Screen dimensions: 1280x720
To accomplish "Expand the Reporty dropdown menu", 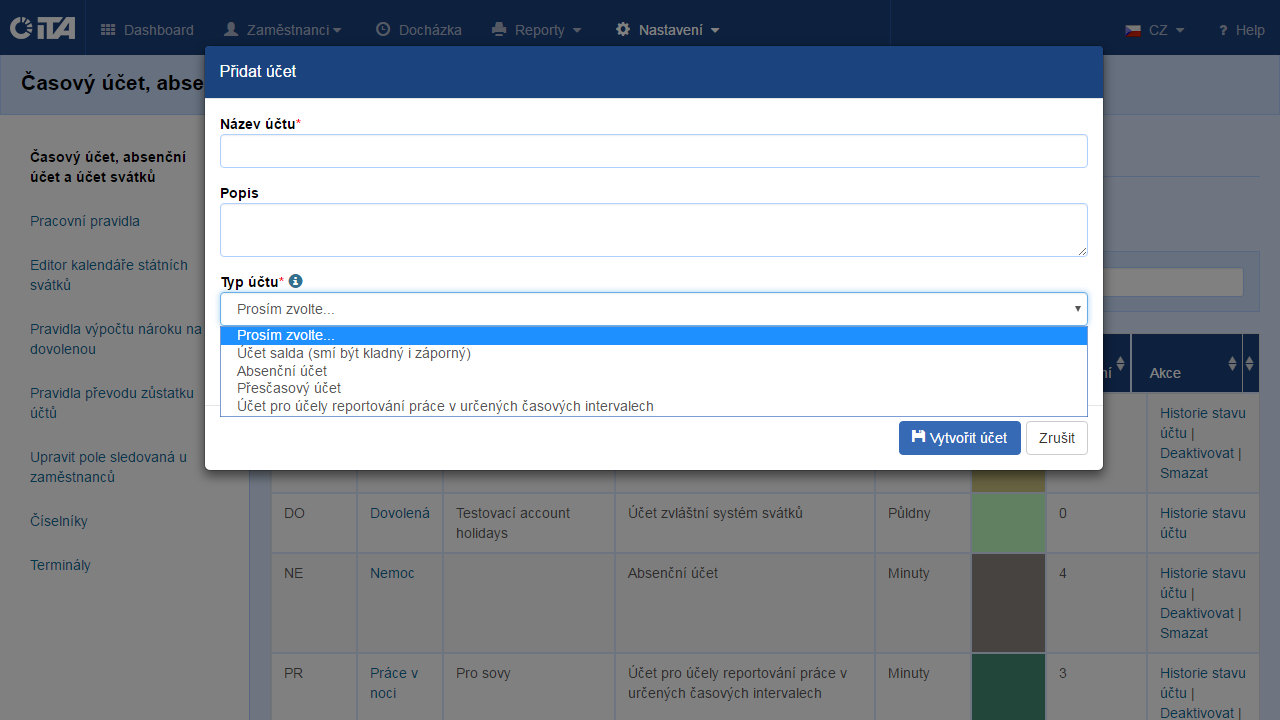I will point(537,30).
